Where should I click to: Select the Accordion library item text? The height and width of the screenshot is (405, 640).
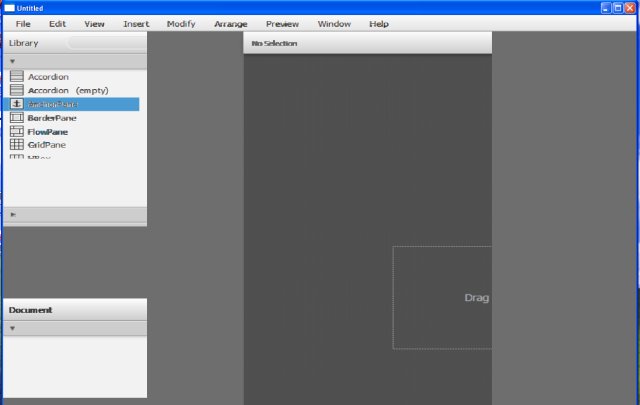(48, 77)
